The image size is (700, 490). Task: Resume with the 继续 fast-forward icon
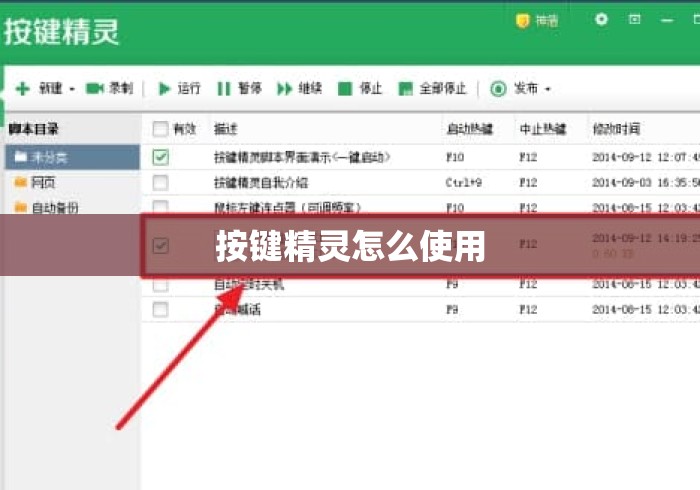click(285, 89)
